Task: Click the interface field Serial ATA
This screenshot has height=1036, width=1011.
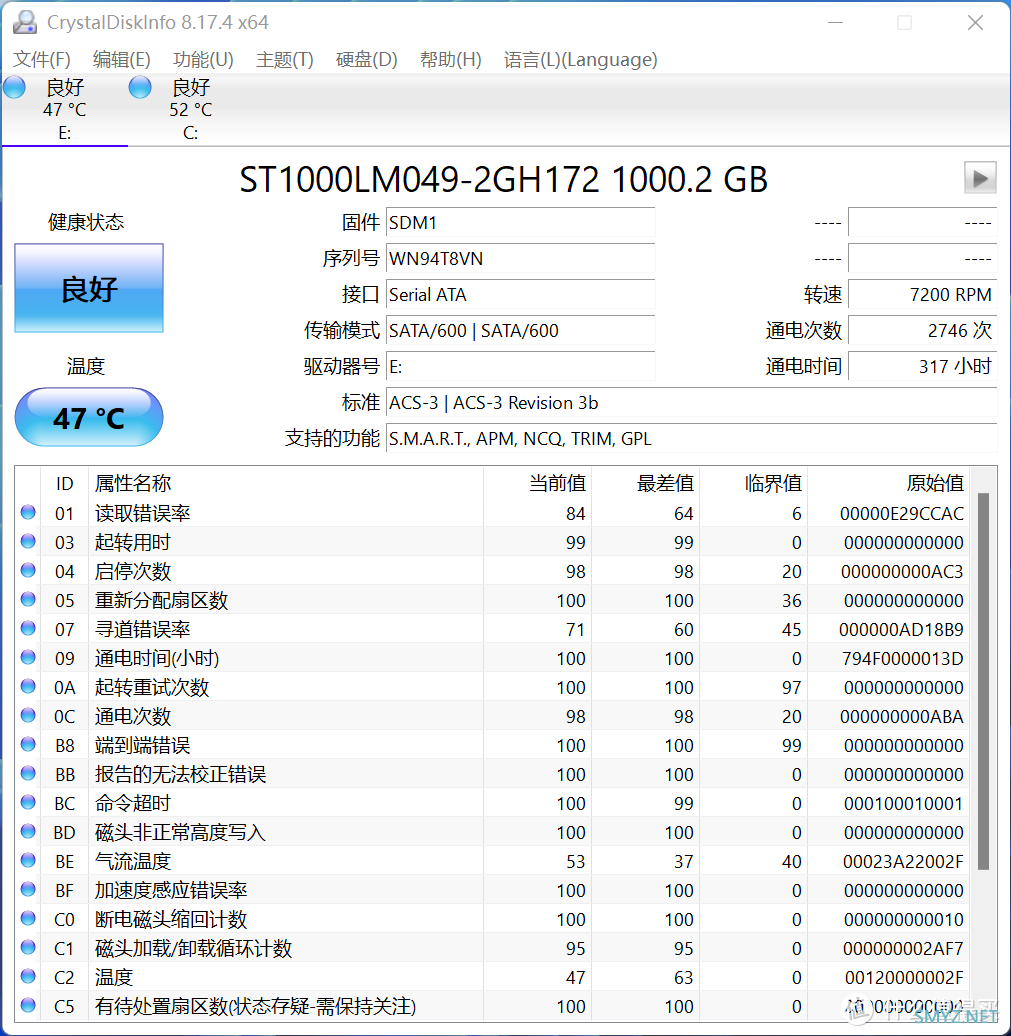Action: point(521,294)
